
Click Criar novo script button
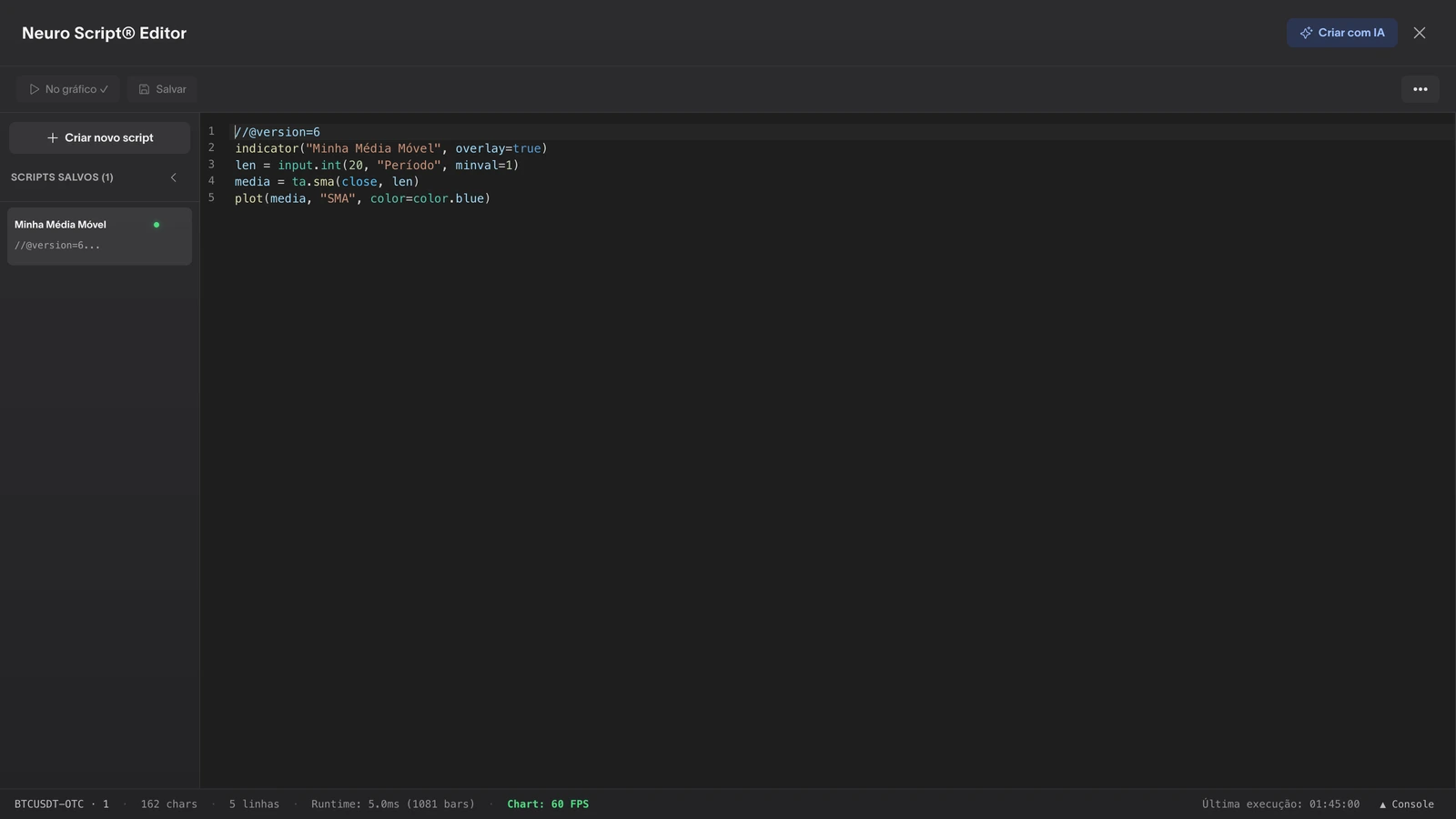click(x=100, y=137)
